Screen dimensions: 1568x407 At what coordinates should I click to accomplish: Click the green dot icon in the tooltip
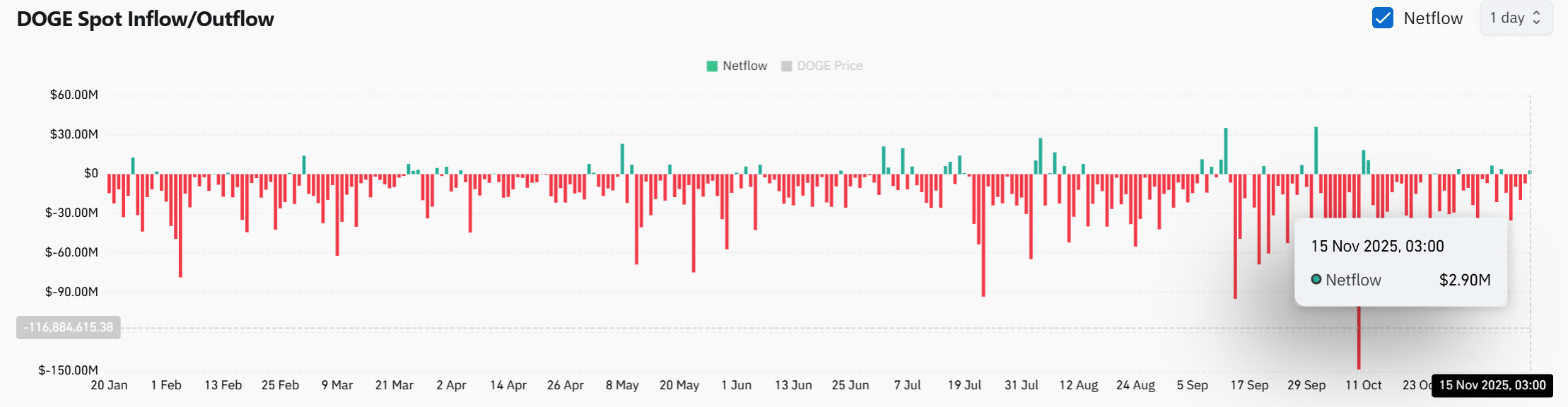point(1316,279)
